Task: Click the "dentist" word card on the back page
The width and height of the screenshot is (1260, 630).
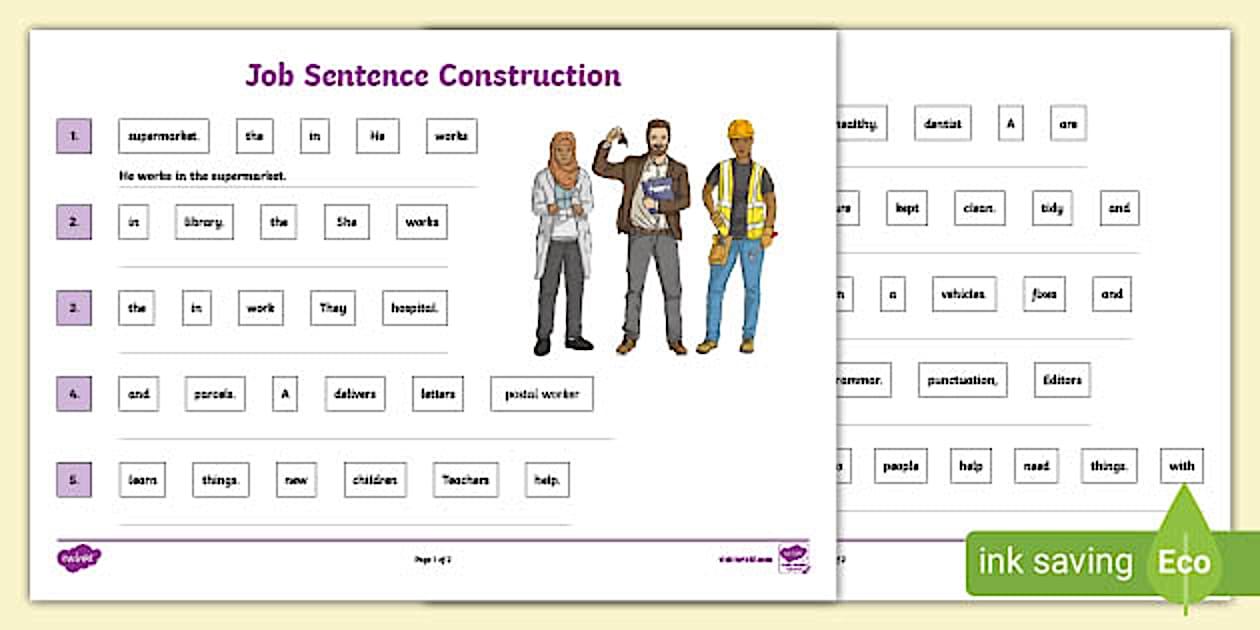Action: pyautogui.click(x=942, y=123)
